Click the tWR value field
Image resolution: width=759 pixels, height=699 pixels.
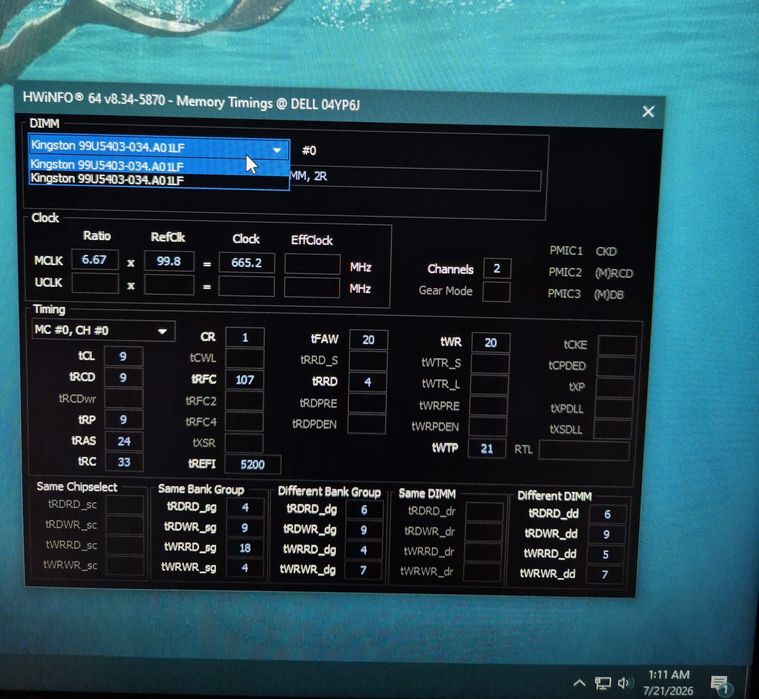(x=490, y=343)
